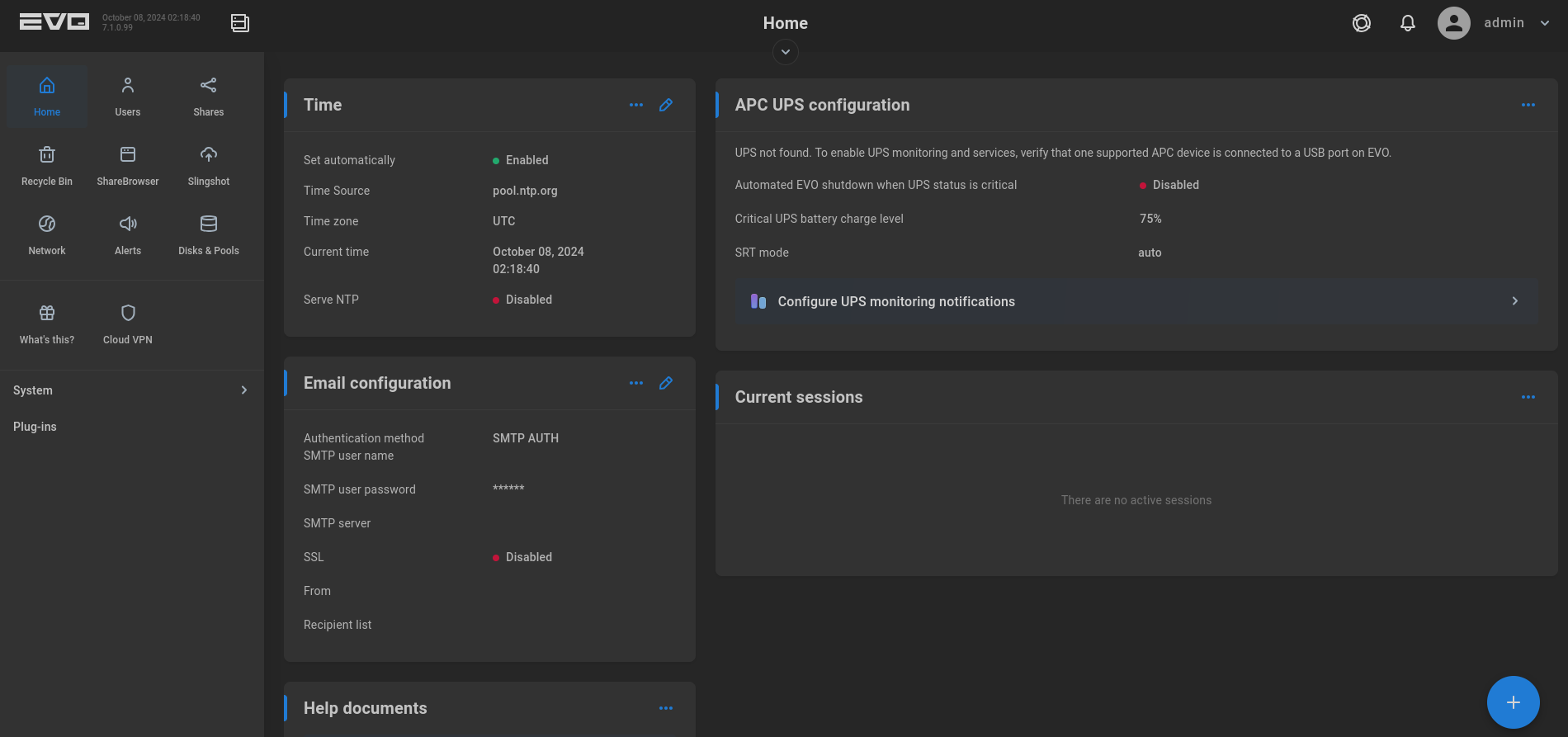Click the admin username label
The height and width of the screenshot is (737, 1568).
coord(1504,23)
